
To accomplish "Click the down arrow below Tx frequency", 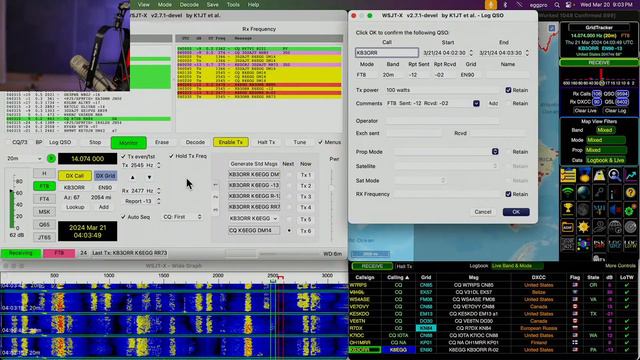I will click(x=149, y=178).
